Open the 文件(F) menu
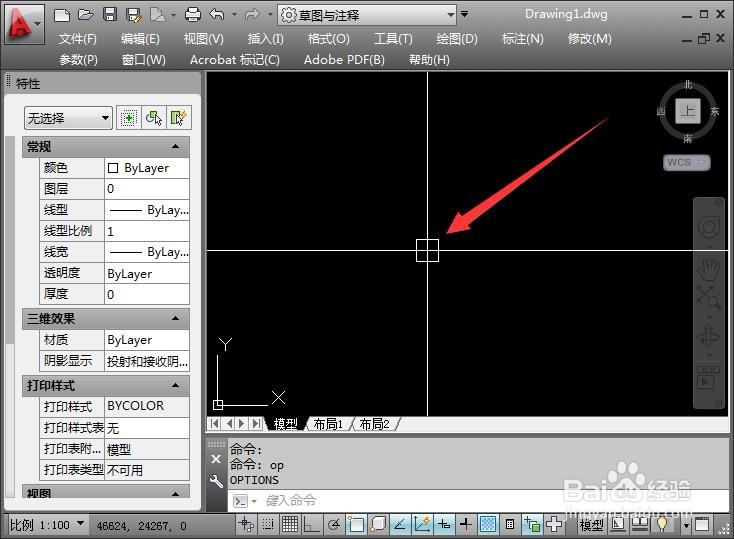This screenshot has height=539, width=734. (x=78, y=39)
